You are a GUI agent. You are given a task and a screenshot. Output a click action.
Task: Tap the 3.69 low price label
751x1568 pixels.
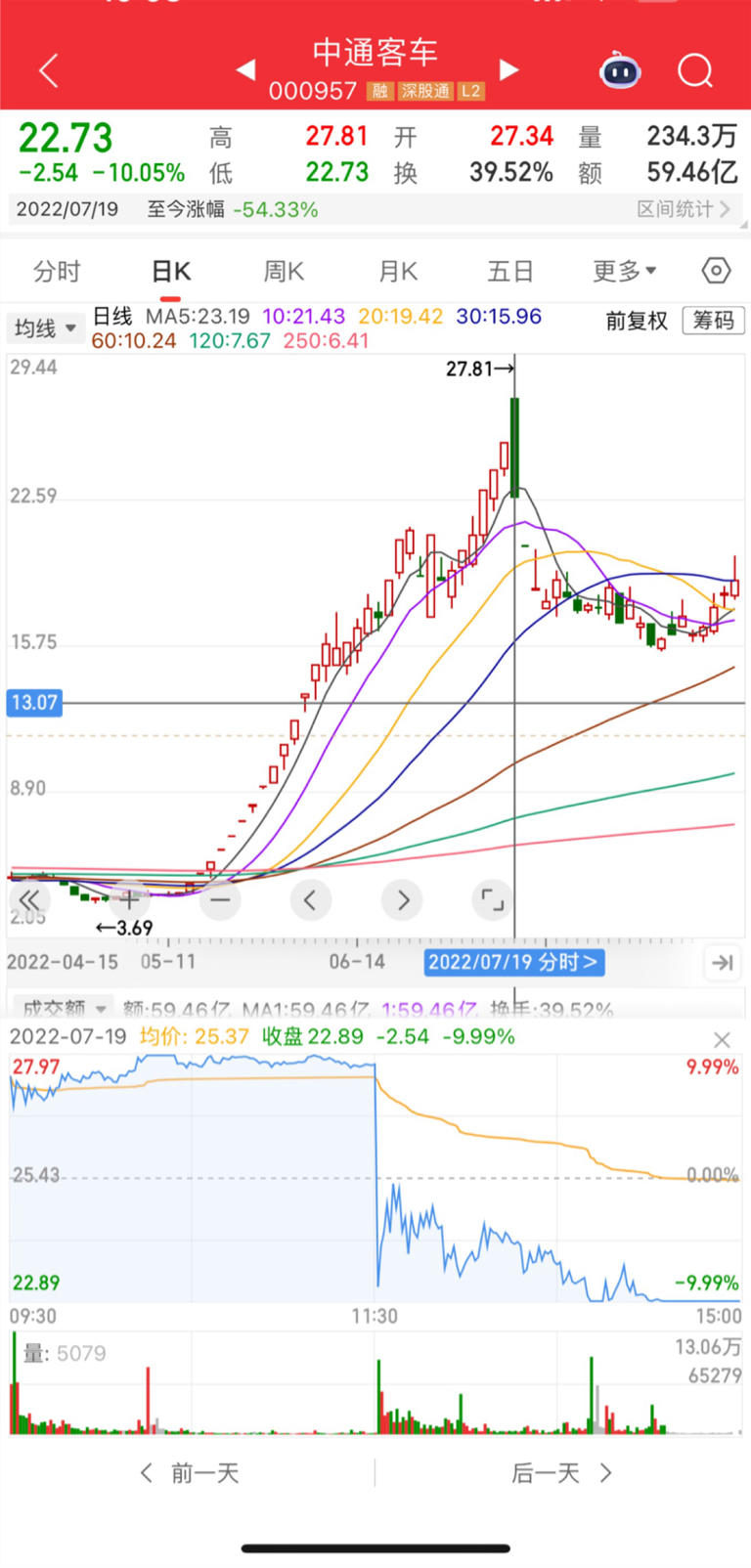pos(124,928)
